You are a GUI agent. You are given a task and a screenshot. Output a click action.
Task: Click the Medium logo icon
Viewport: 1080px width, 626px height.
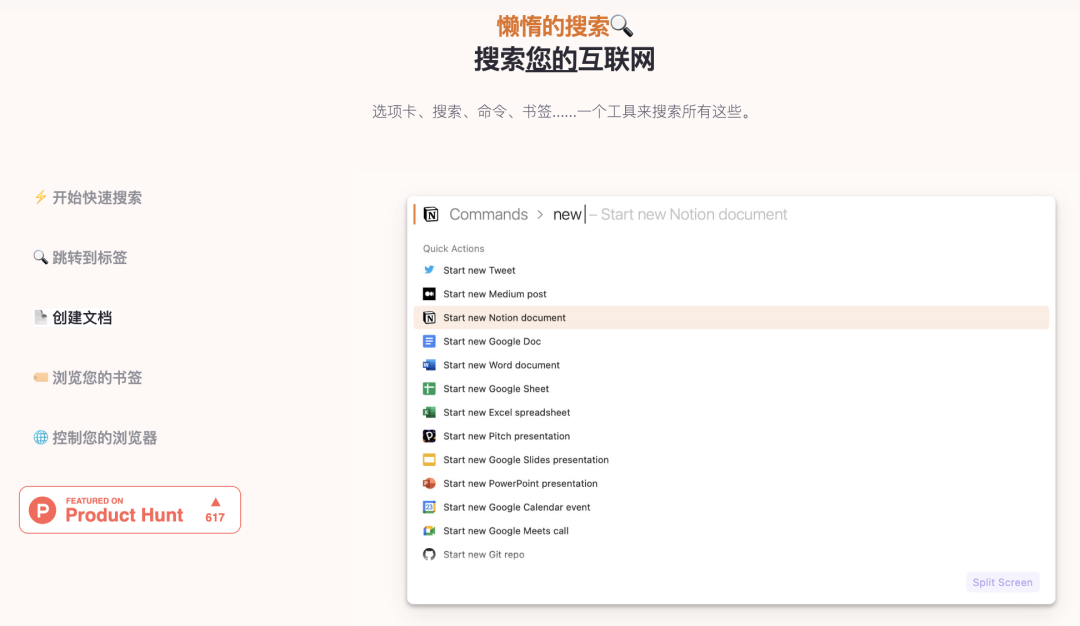click(x=429, y=294)
